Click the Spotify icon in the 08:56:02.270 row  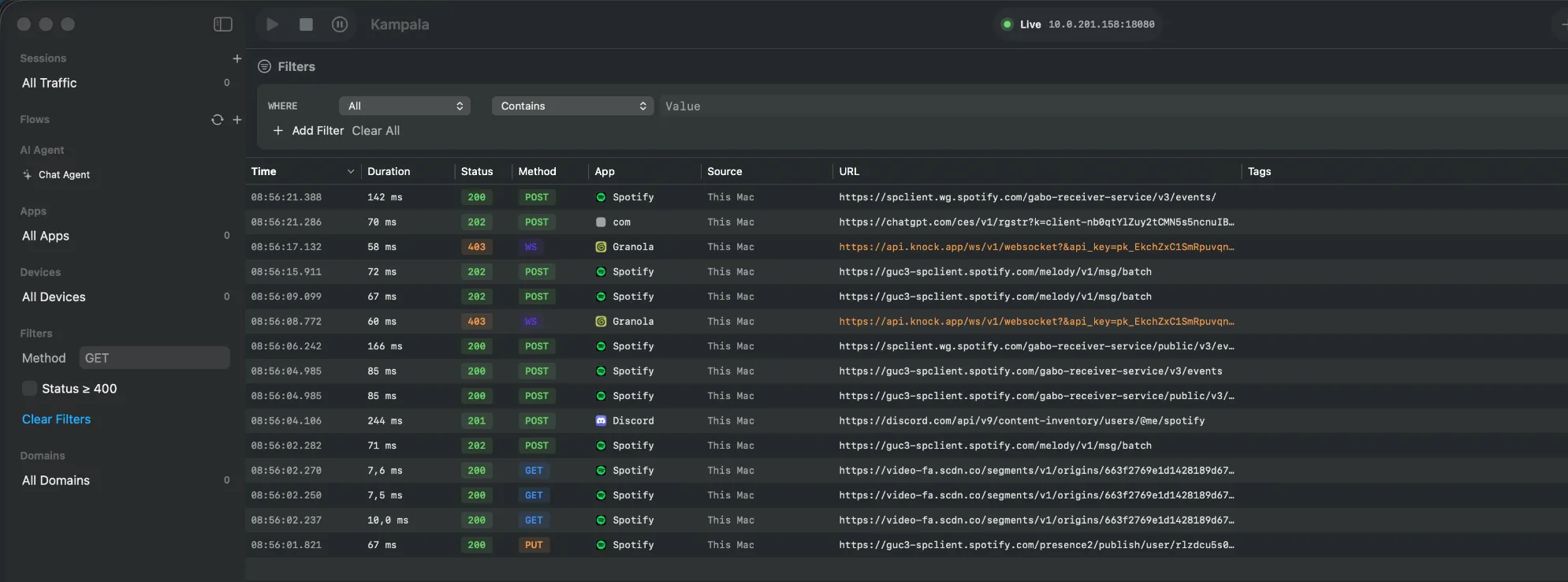coord(601,471)
